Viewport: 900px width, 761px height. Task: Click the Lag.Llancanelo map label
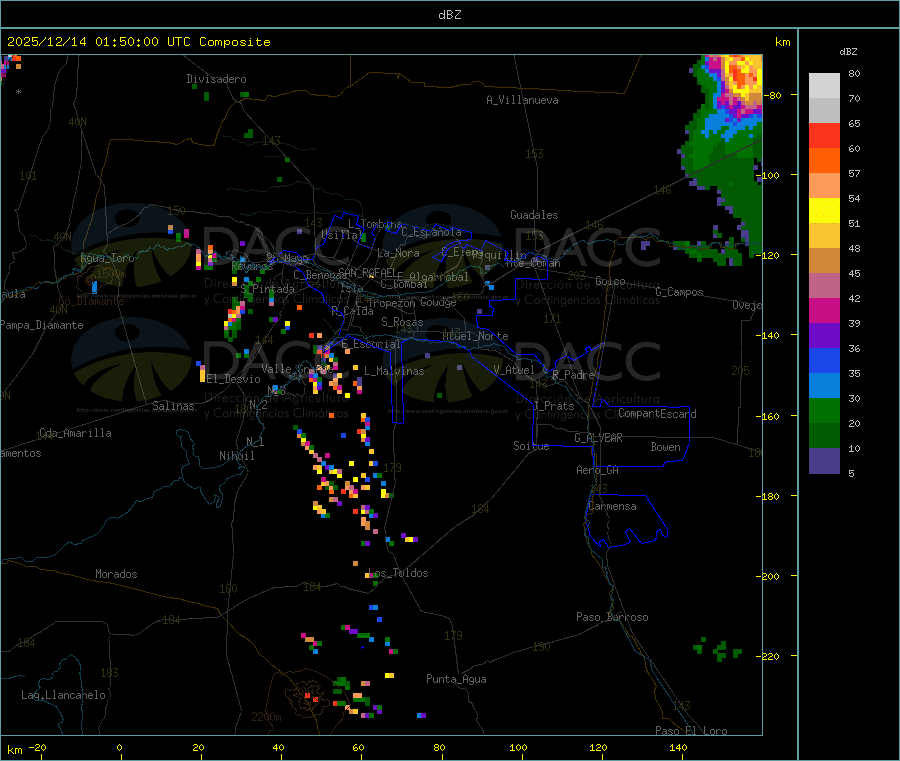(x=64, y=695)
